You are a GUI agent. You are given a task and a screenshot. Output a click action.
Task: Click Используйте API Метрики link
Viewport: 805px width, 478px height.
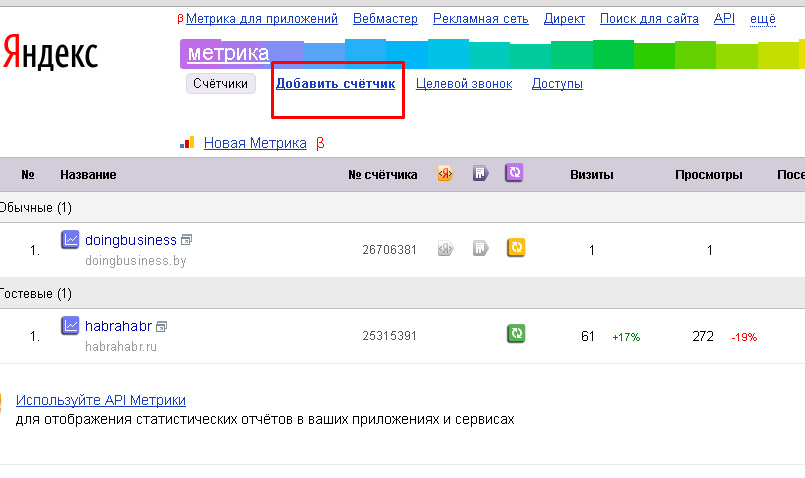[101, 400]
